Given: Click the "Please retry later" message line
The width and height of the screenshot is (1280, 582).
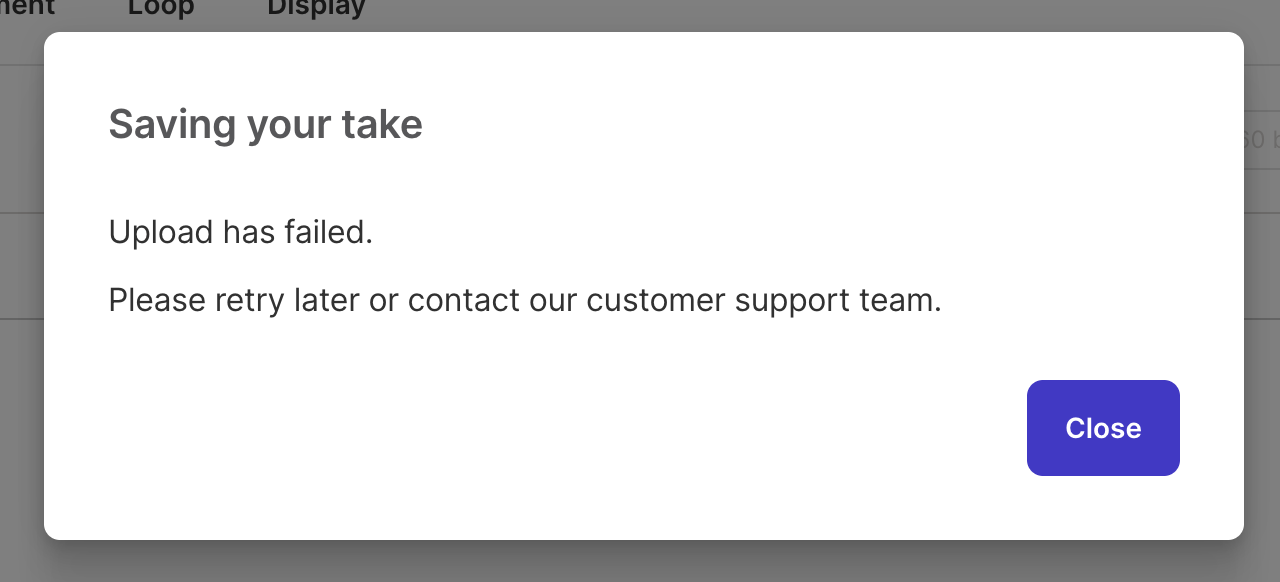Looking at the screenshot, I should point(524,300).
